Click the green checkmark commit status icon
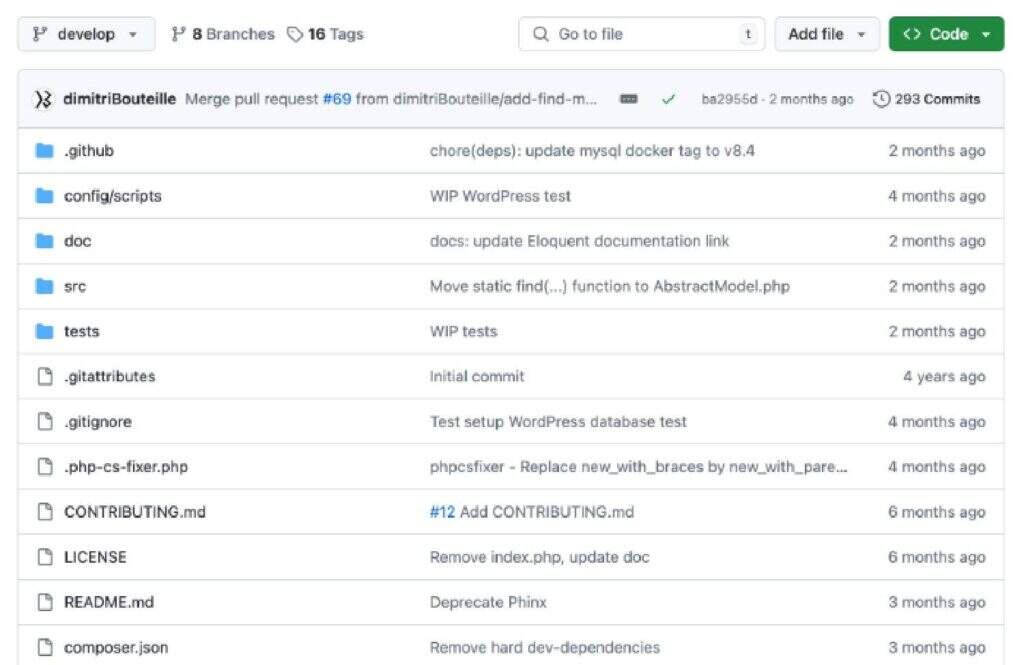This screenshot has width=1024, height=665. pos(668,99)
